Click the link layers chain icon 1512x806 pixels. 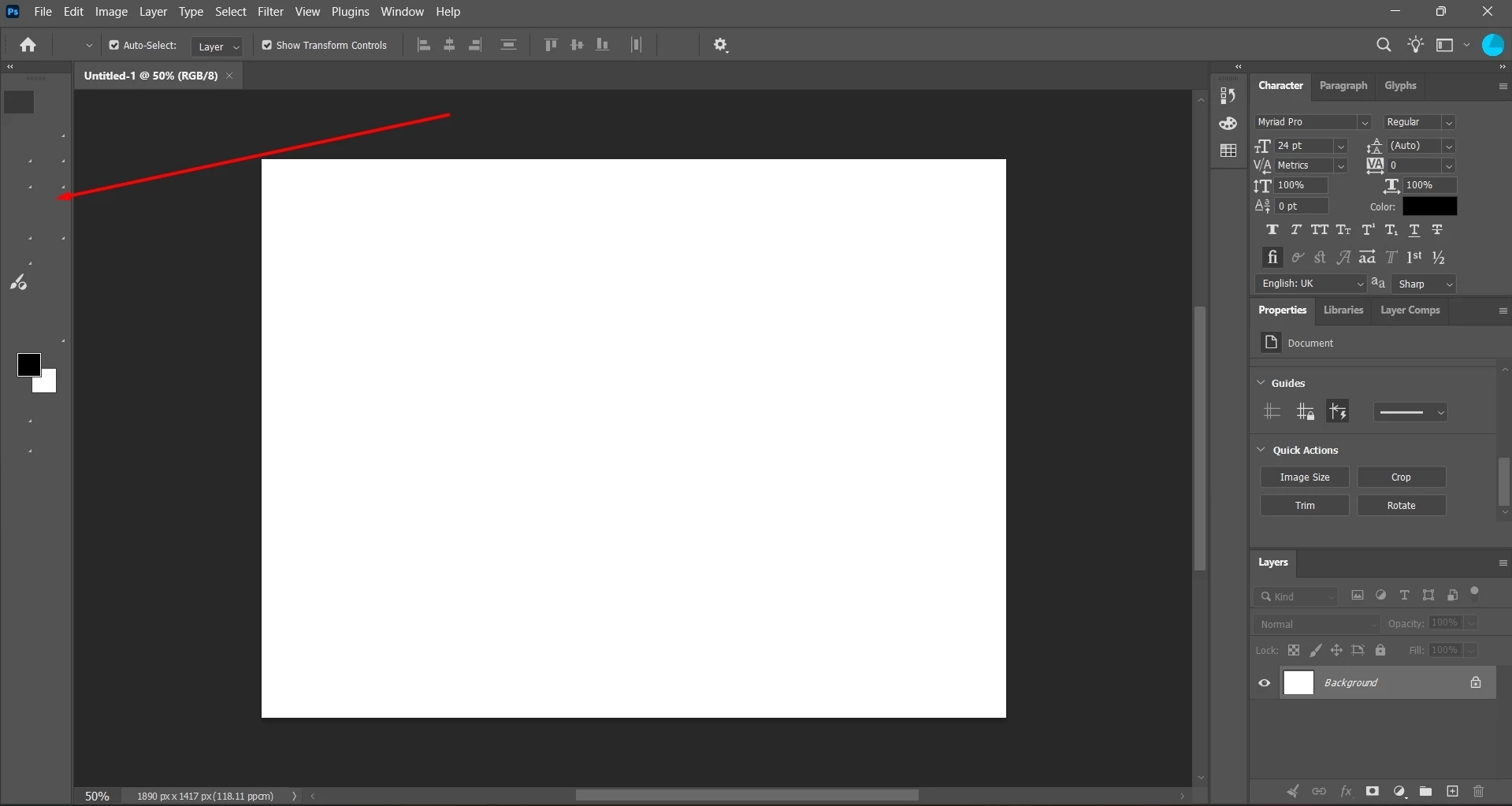pos(1319,791)
